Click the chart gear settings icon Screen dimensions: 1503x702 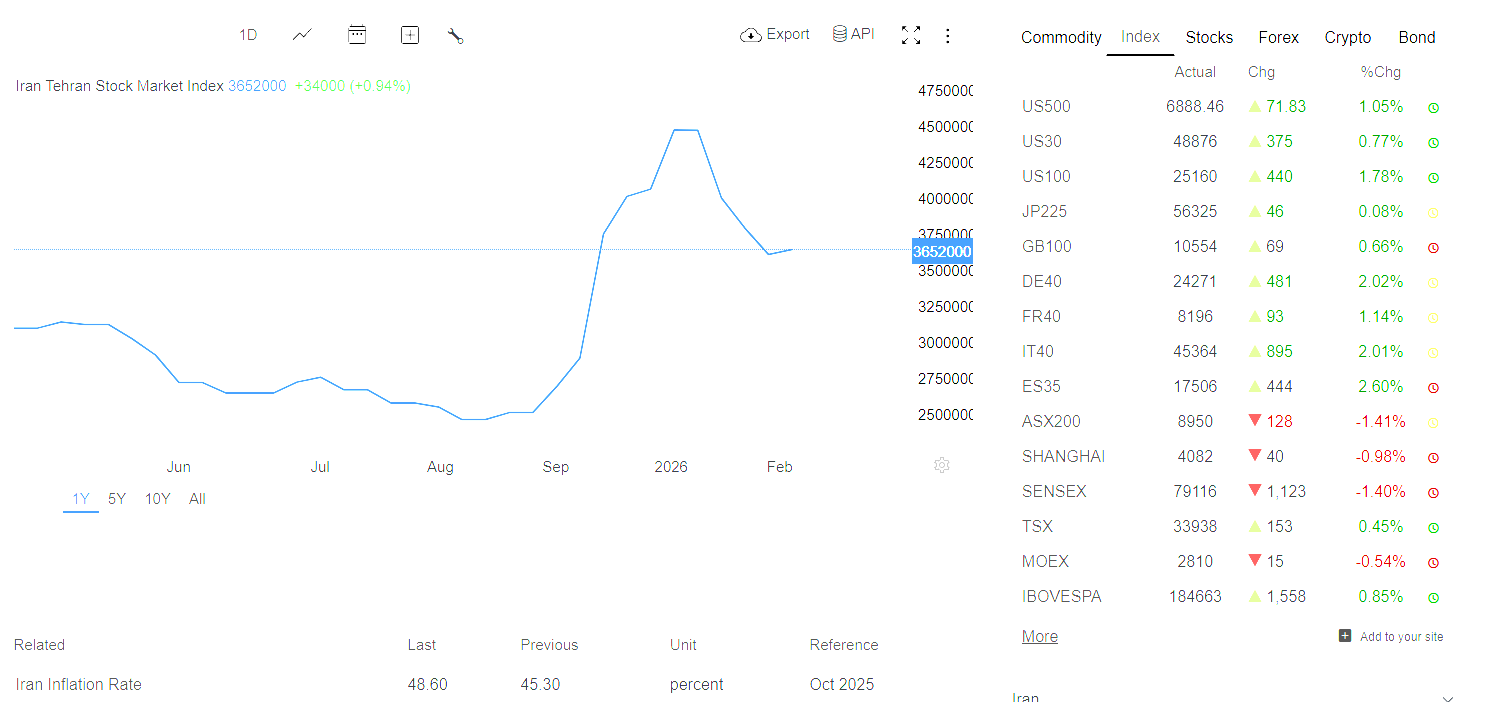pos(941,465)
